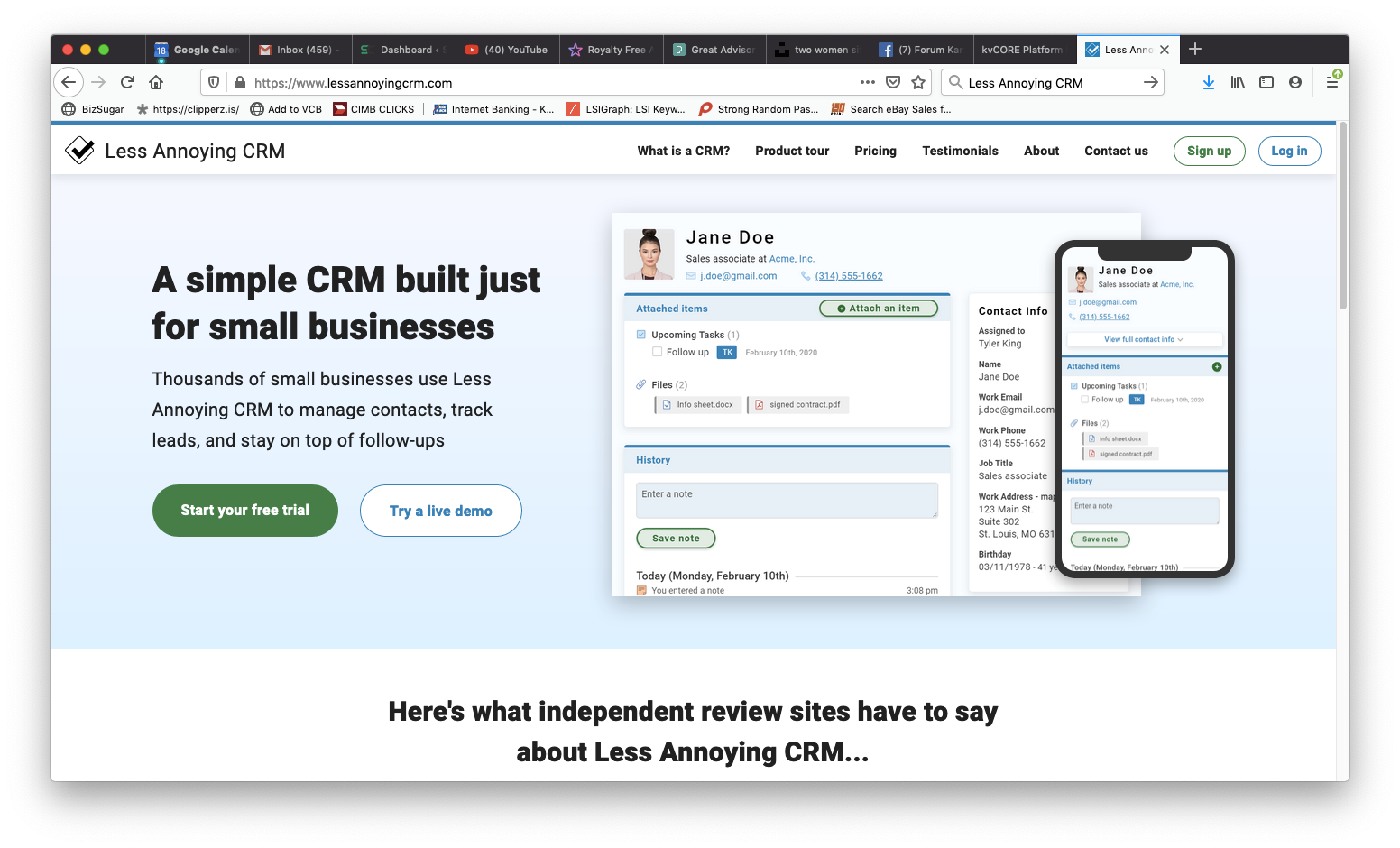Screen dimensions: 1400x848
Task: Save page to Pocket
Action: pyautogui.click(x=893, y=82)
